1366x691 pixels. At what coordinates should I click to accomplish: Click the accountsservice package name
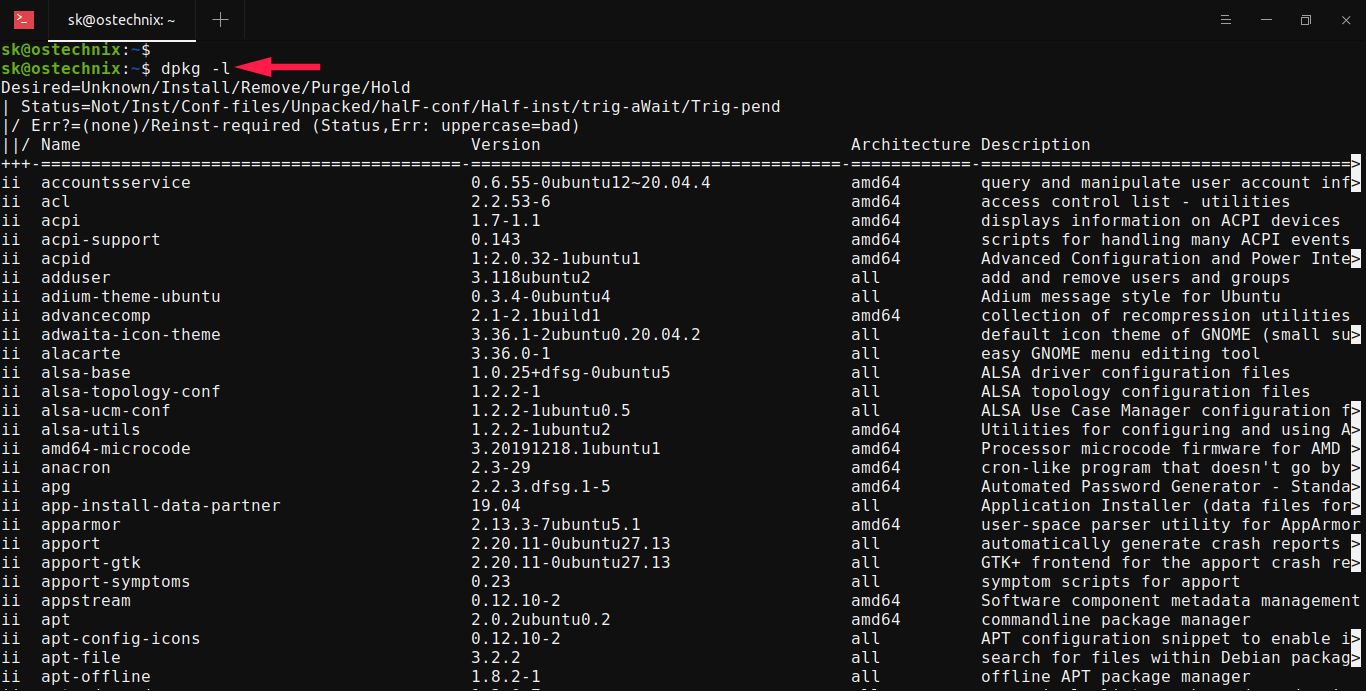114,182
